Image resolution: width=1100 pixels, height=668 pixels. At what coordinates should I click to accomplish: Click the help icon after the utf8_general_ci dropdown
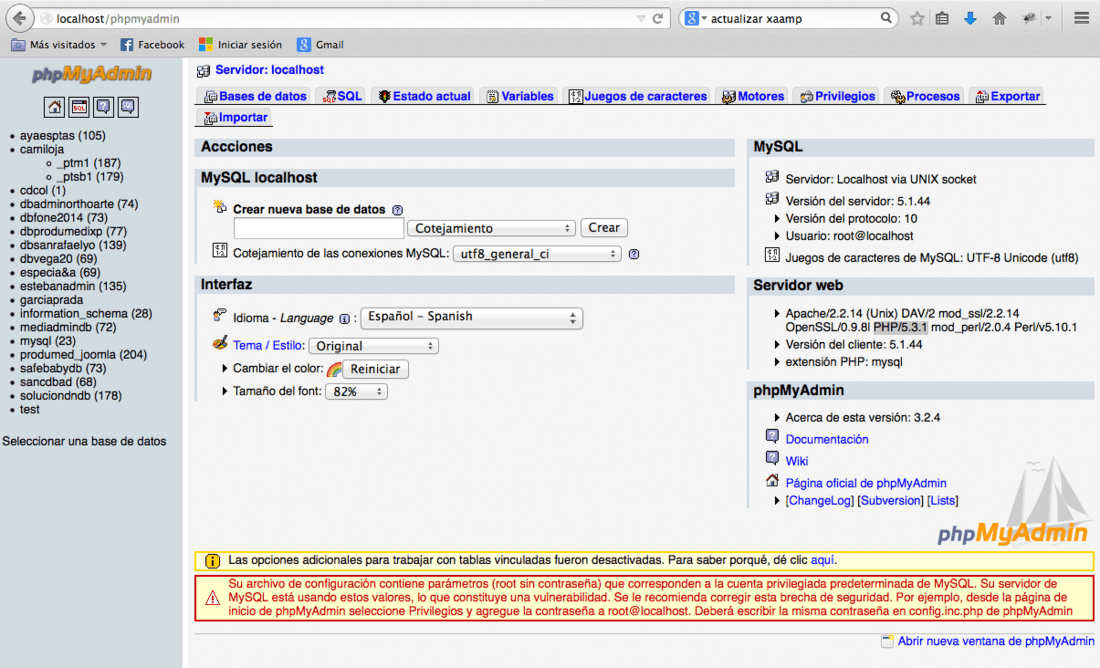[634, 254]
